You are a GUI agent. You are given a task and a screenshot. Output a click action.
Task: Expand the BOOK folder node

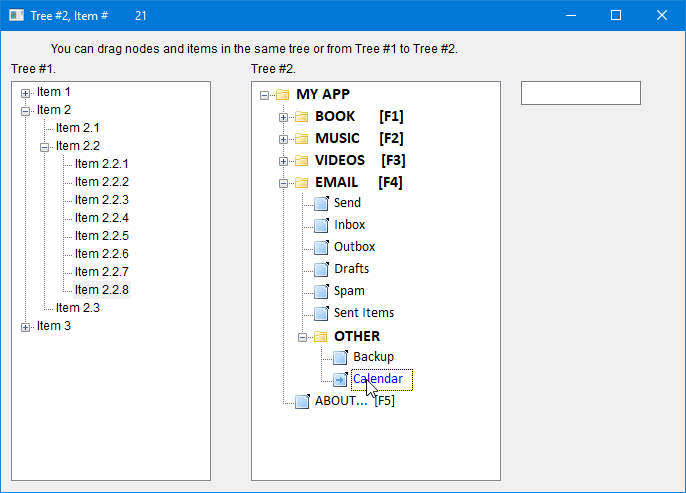pyautogui.click(x=283, y=117)
